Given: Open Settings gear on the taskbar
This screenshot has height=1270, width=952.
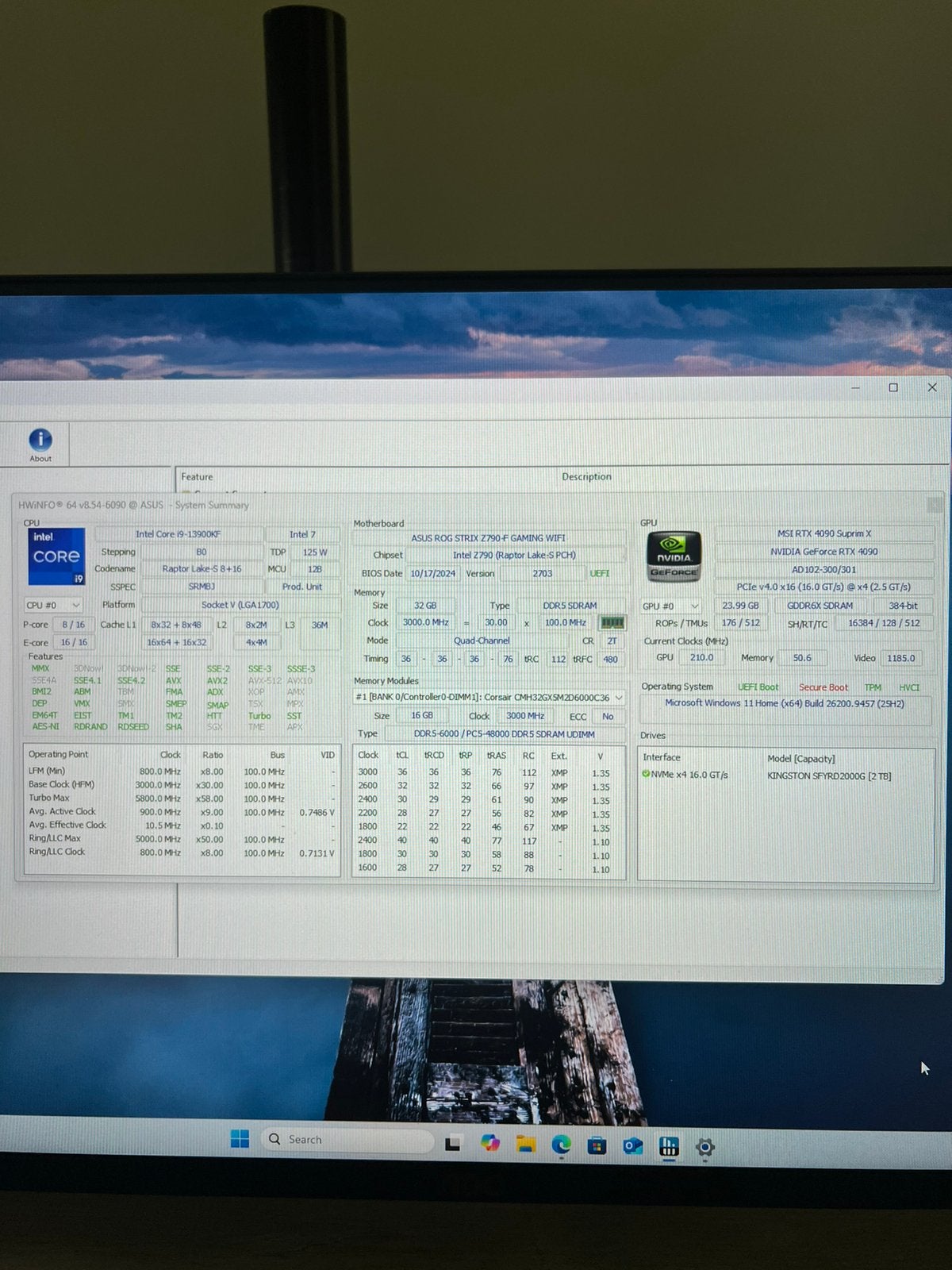Looking at the screenshot, I should (704, 1147).
